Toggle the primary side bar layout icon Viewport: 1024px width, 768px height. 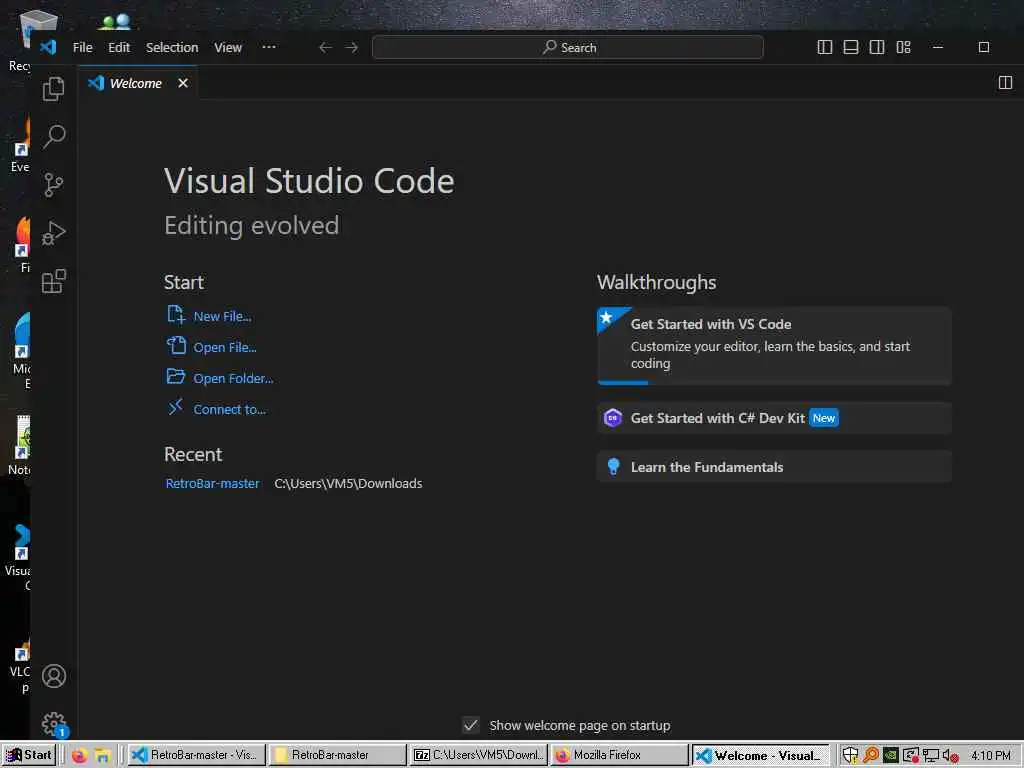[x=825, y=47]
